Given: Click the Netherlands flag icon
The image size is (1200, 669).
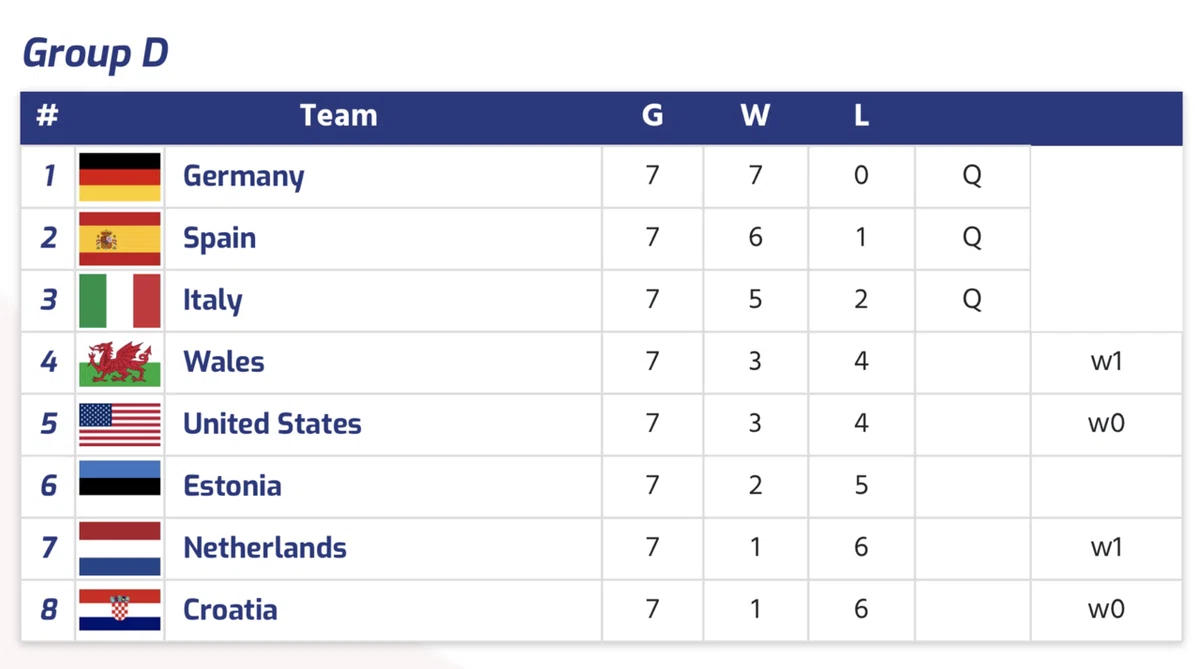Looking at the screenshot, I should 120,548.
